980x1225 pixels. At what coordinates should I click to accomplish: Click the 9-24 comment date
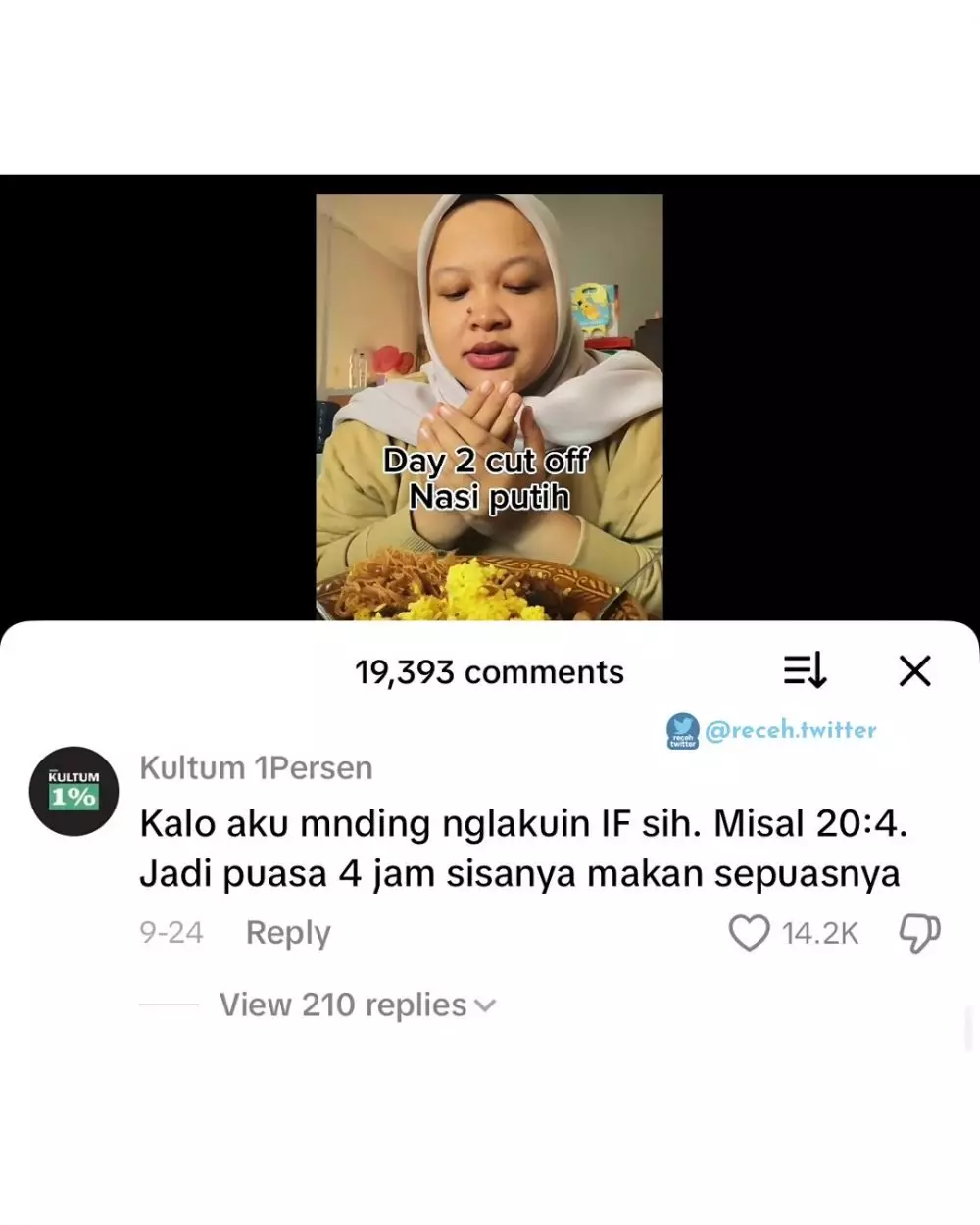click(171, 932)
